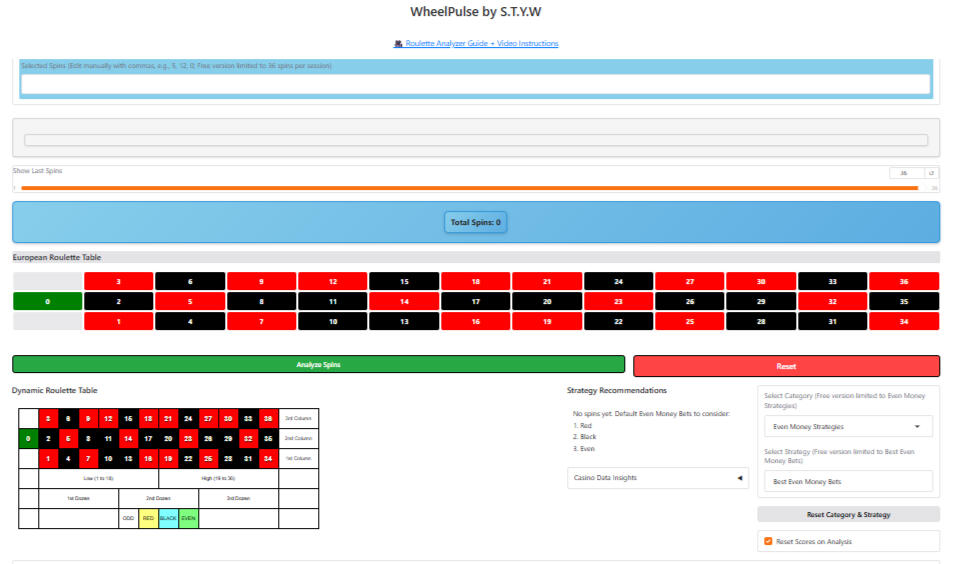
Task: Select red 14 on European Roulette Table
Action: click(x=405, y=302)
